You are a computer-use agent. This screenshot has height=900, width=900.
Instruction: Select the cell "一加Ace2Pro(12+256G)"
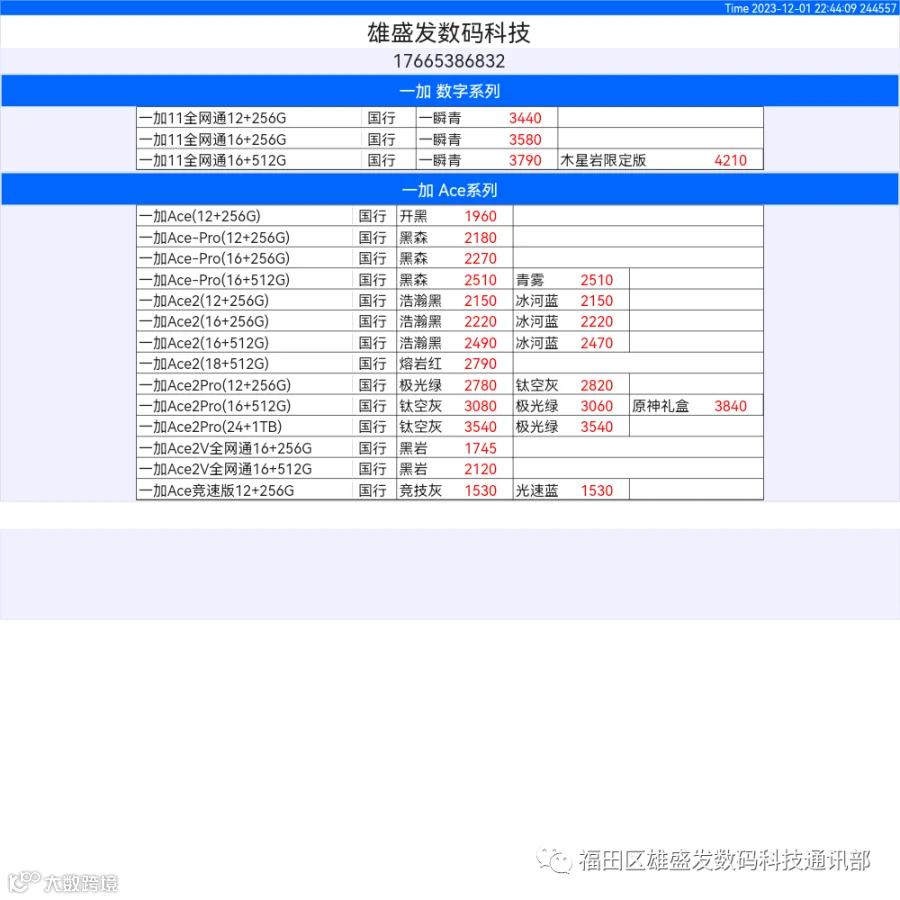[215, 385]
